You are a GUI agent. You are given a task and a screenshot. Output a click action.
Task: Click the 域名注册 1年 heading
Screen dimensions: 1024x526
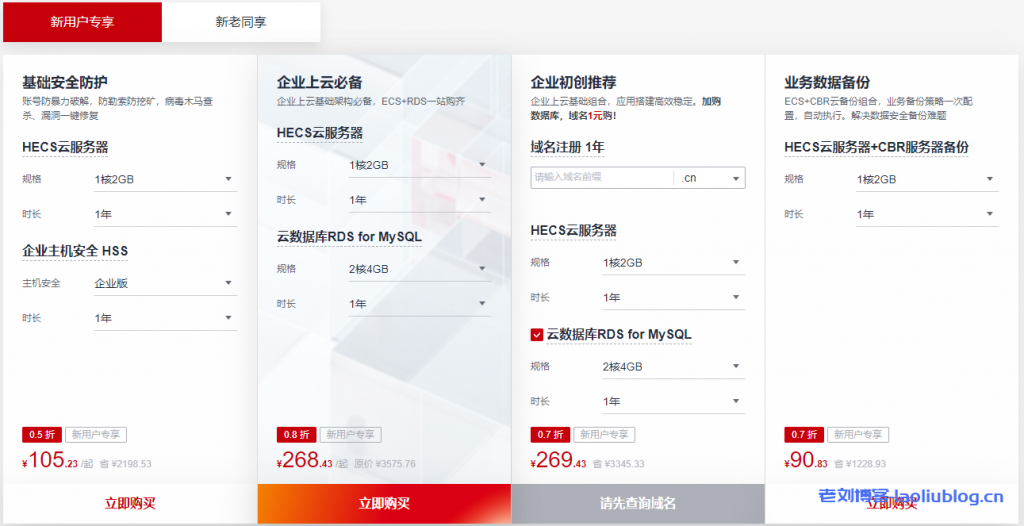point(568,148)
